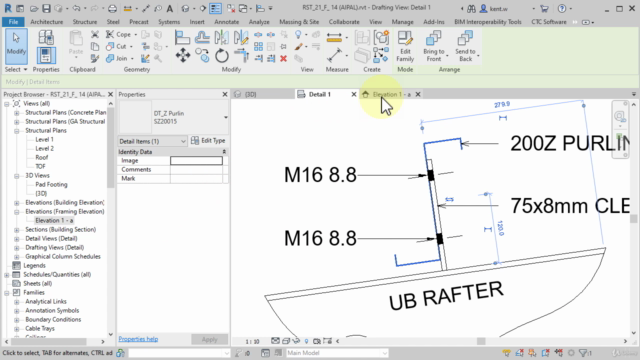The image size is (640, 360).
Task: Expand Sections (Building Section) node
Action: (17, 229)
